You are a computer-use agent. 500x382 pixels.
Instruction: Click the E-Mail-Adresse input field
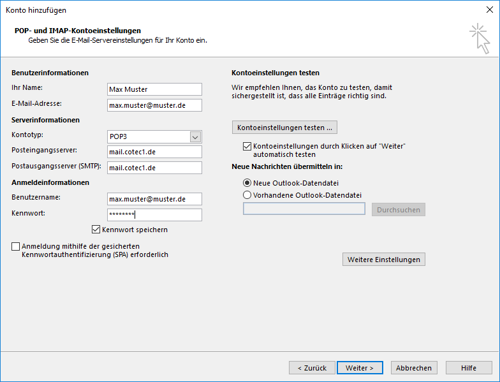point(155,105)
